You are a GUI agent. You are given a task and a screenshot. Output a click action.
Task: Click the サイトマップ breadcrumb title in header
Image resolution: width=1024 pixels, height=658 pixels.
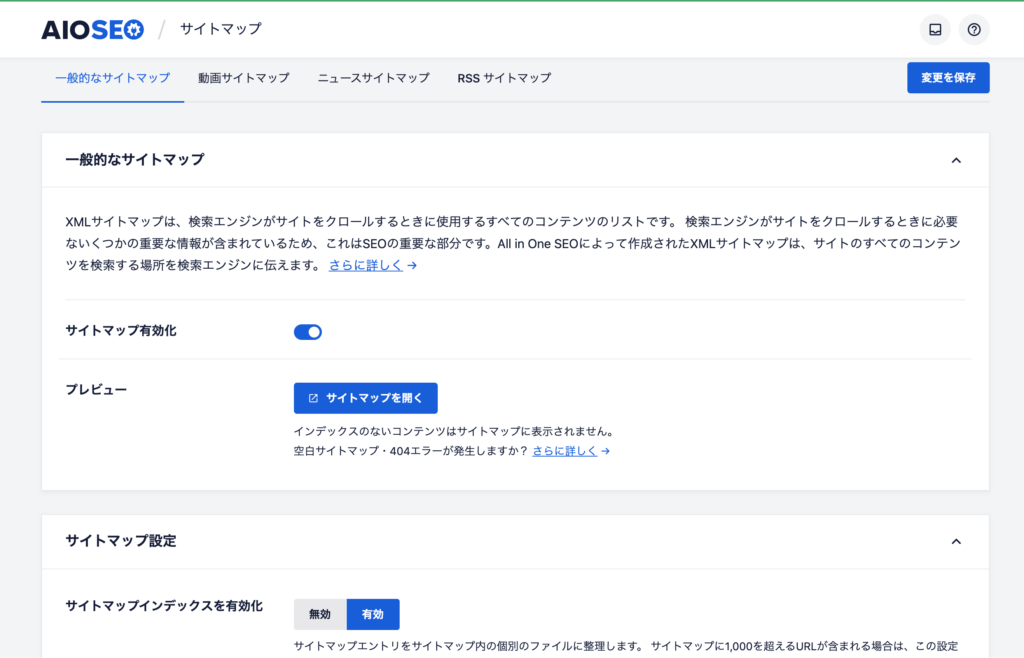pyautogui.click(x=221, y=29)
